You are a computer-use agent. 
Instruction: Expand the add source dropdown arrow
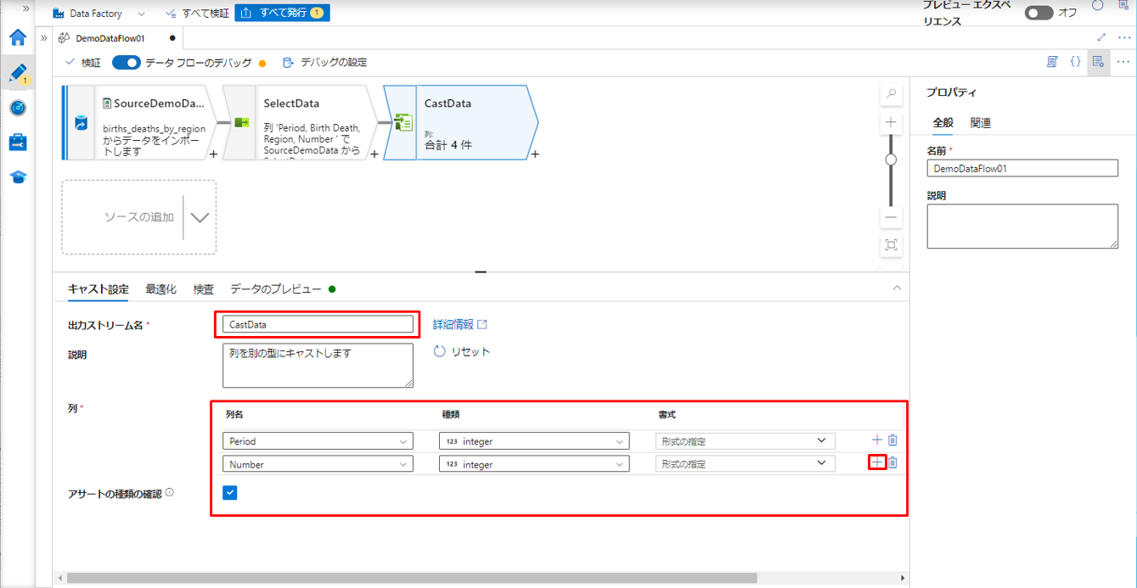[x=200, y=218]
